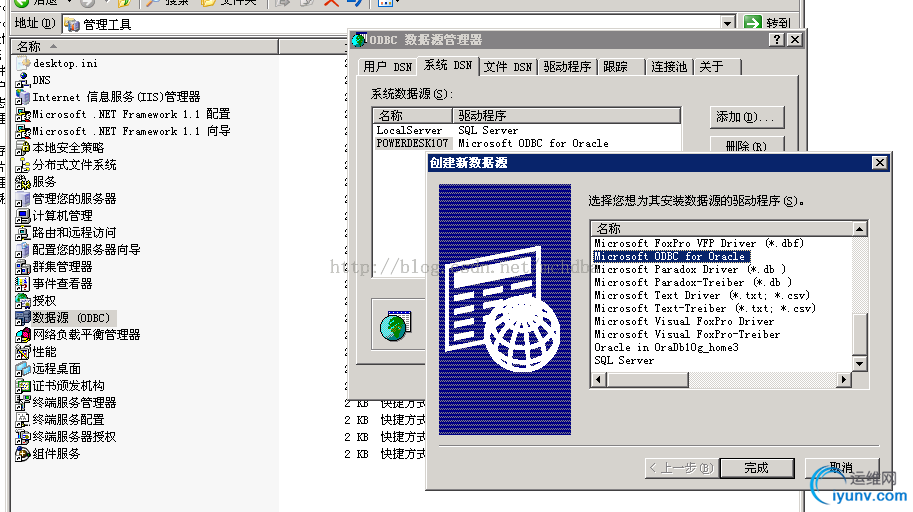This screenshot has width=913, height=512.
Task: Select 数据源 (ODBC) icon
Action: point(23,317)
